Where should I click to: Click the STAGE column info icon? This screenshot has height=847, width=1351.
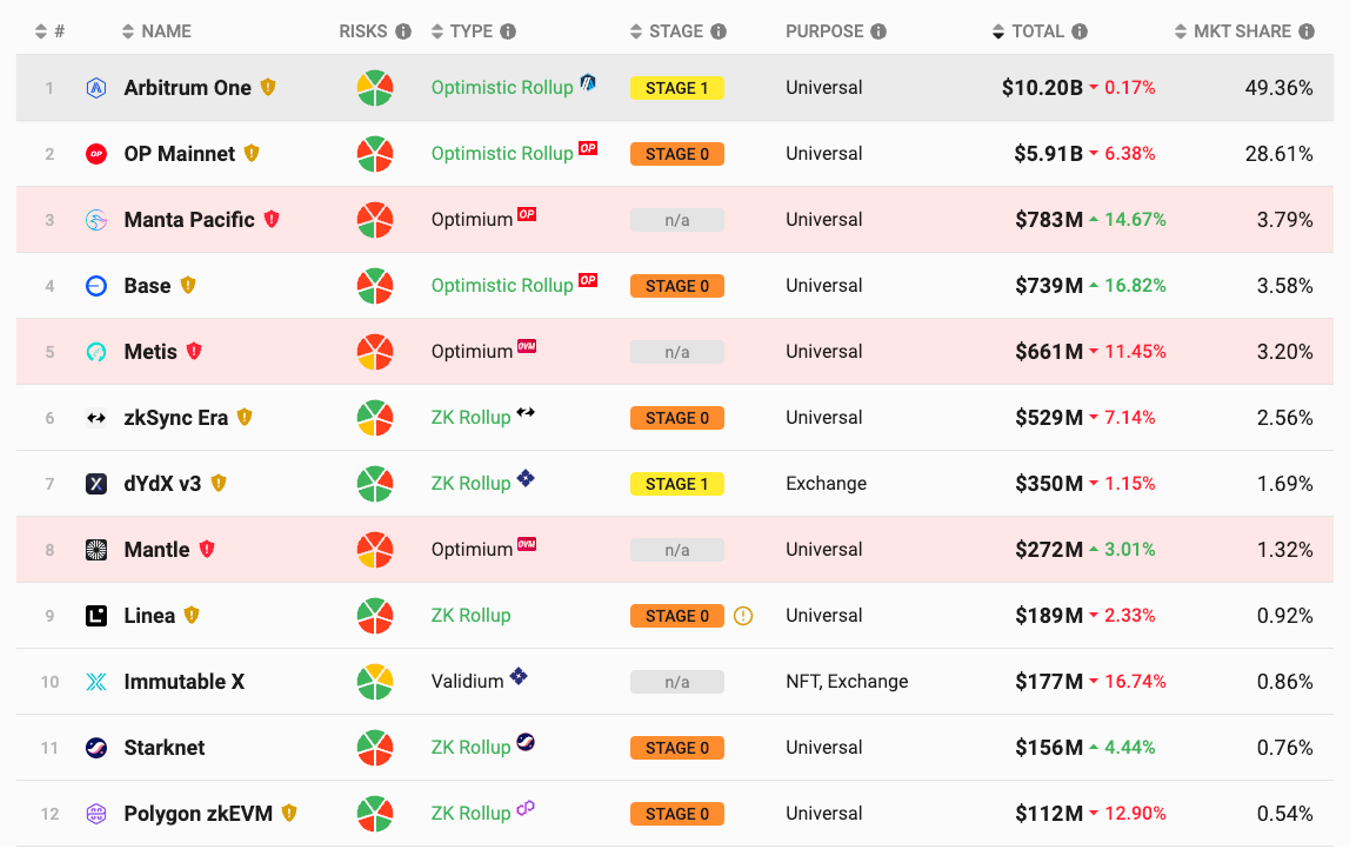coord(718,32)
